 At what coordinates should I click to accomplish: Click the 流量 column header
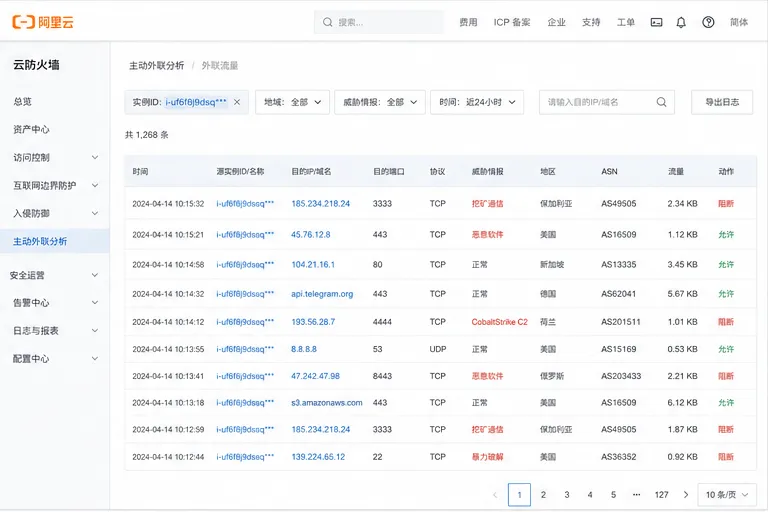[x=676, y=171]
